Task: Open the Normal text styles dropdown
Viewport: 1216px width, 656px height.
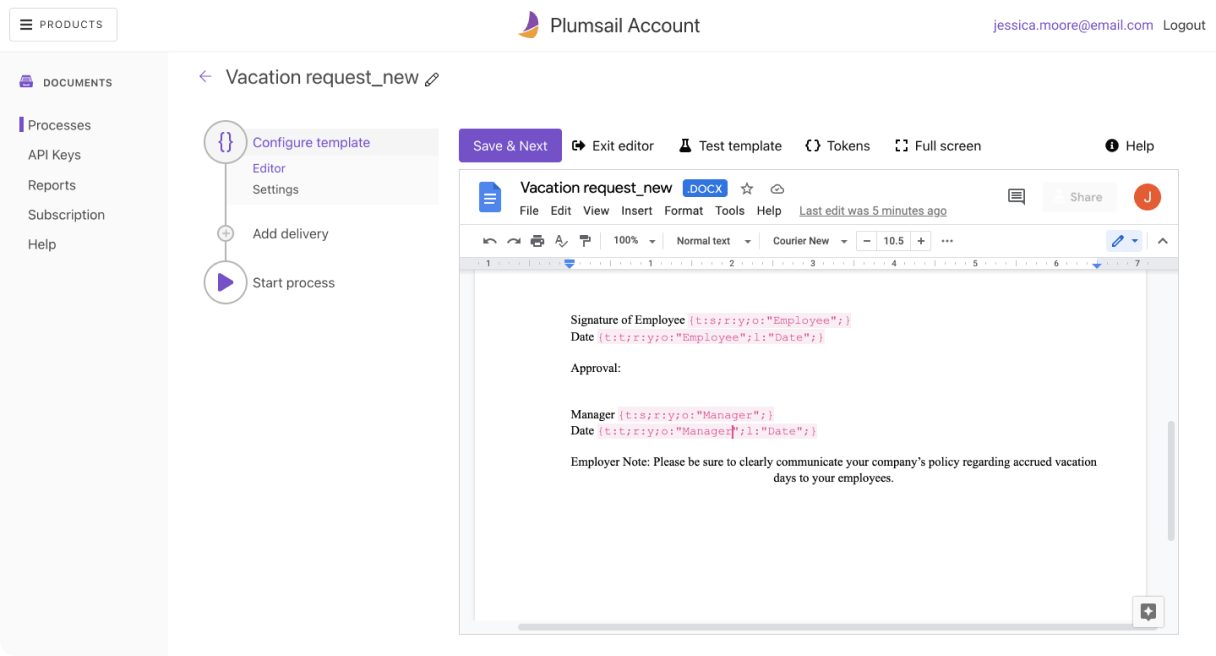Action: [710, 240]
